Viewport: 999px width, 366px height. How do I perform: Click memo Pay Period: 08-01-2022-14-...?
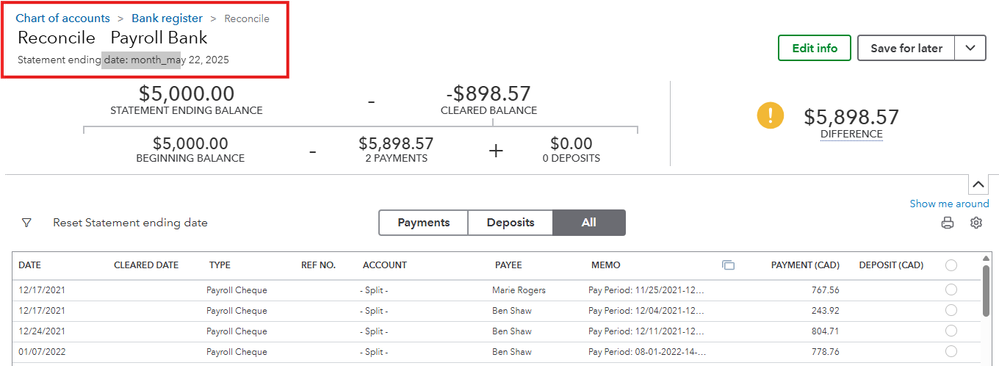point(647,351)
